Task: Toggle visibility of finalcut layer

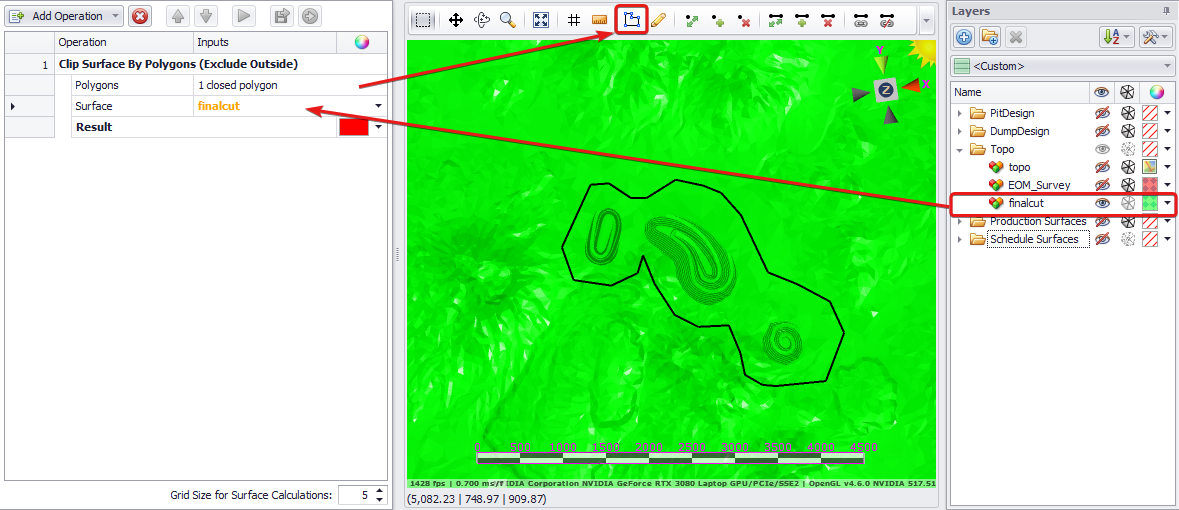Action: (1101, 203)
